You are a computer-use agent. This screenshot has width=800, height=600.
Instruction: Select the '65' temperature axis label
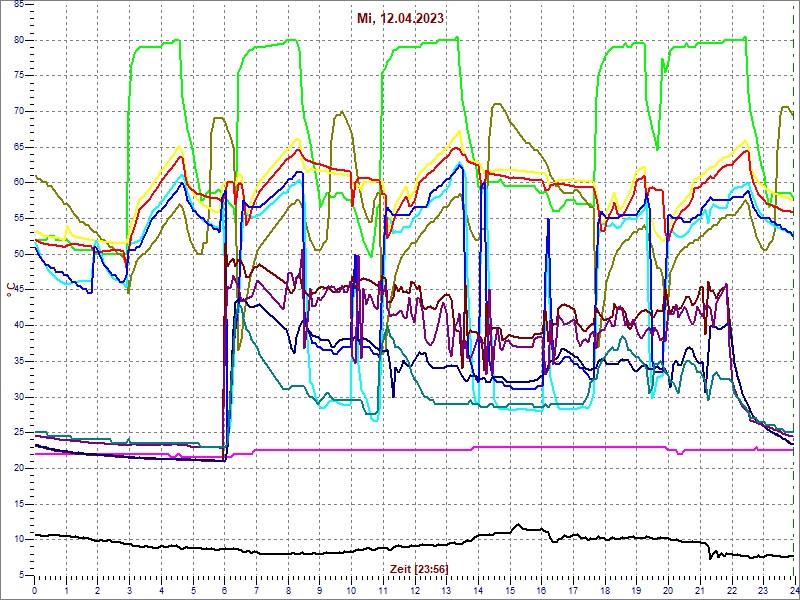19,147
